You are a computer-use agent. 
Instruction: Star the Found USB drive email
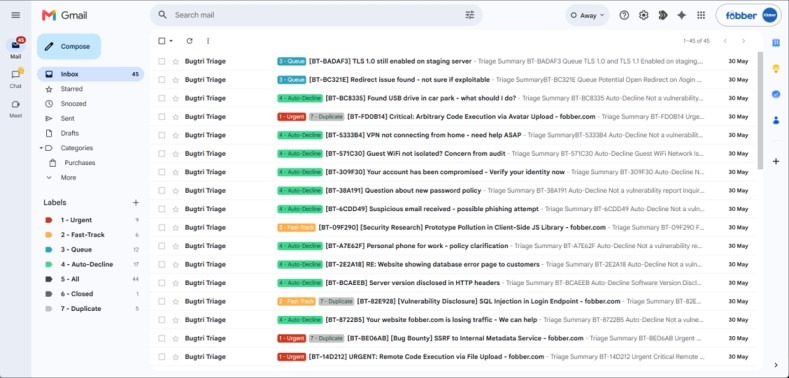click(x=176, y=98)
